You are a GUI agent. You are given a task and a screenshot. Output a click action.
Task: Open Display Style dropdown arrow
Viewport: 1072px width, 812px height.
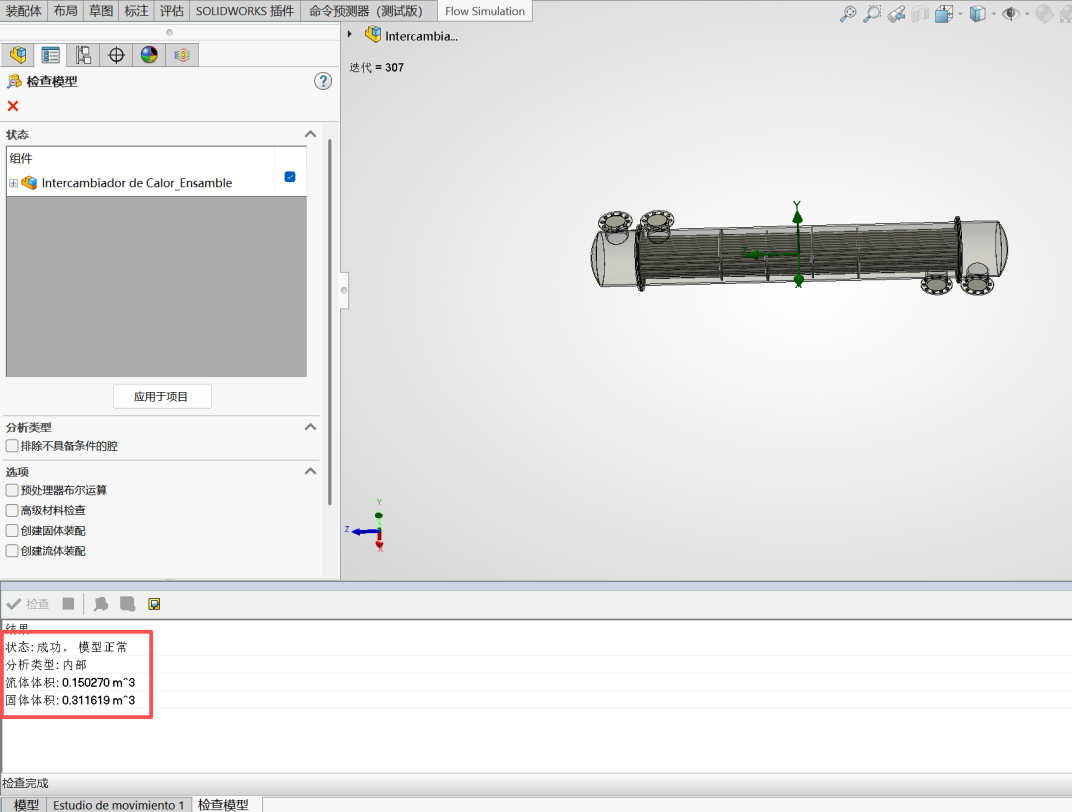coord(994,14)
